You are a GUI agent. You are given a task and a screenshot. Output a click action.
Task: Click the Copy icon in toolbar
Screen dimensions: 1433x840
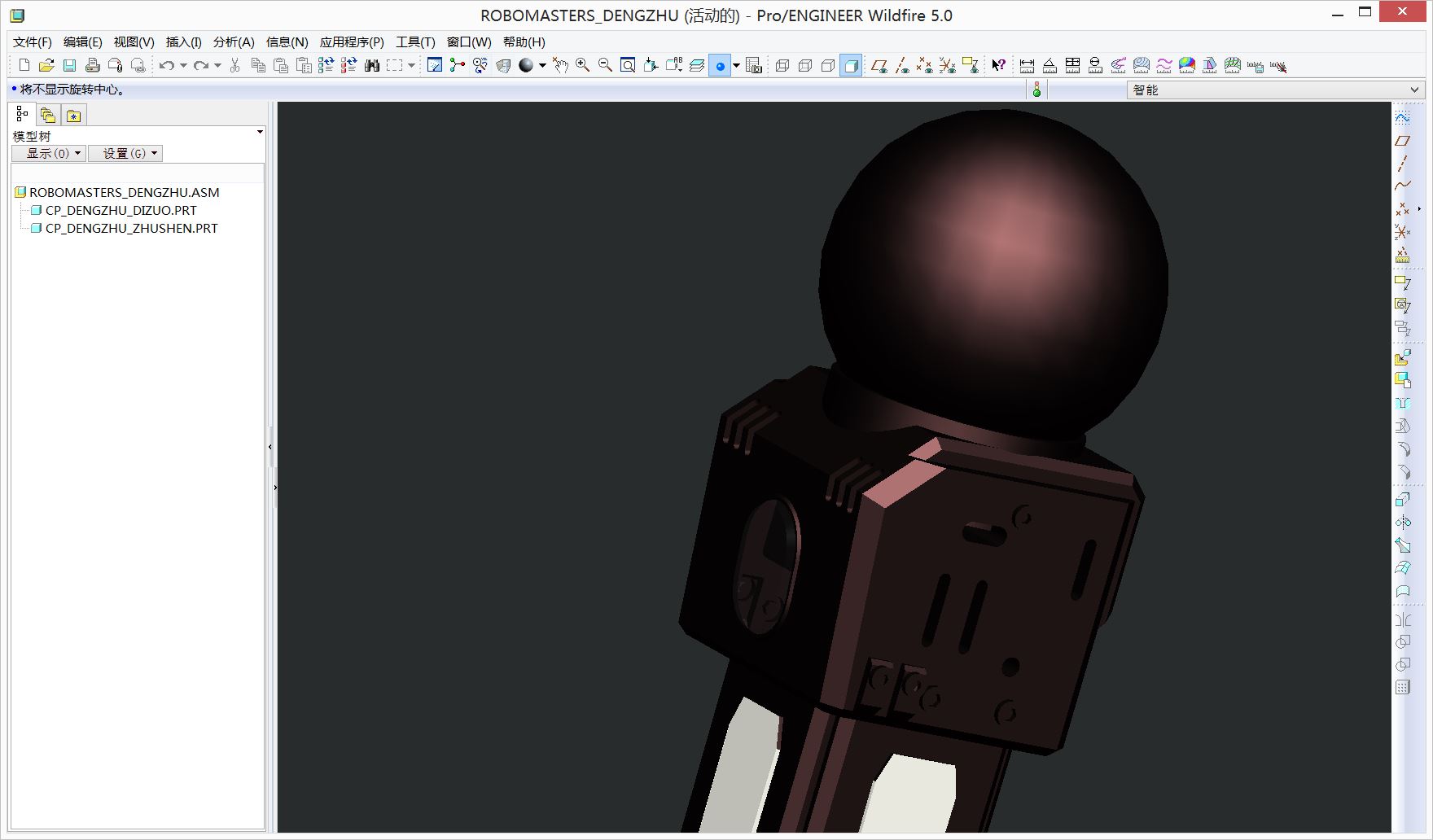pos(258,65)
